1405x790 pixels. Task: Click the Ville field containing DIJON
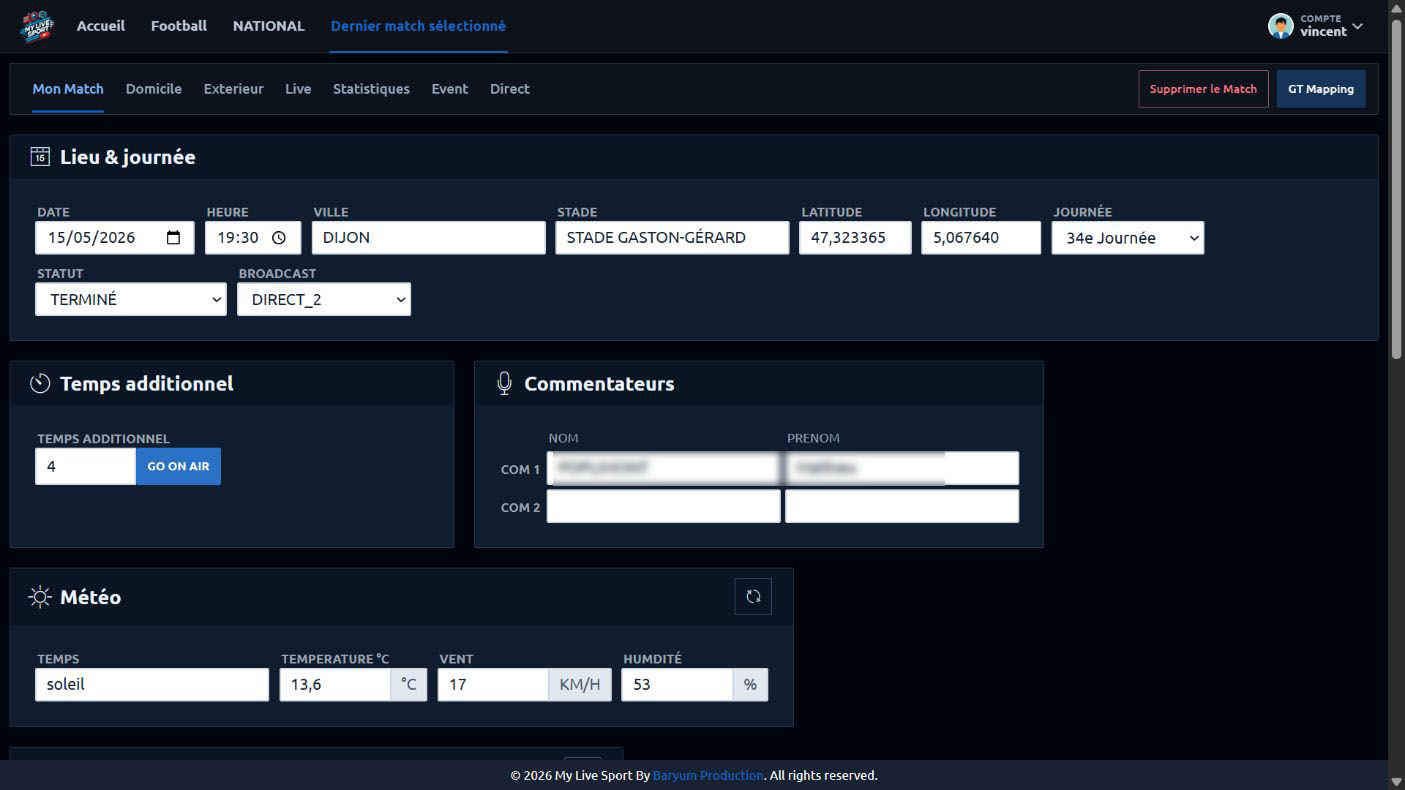point(429,238)
